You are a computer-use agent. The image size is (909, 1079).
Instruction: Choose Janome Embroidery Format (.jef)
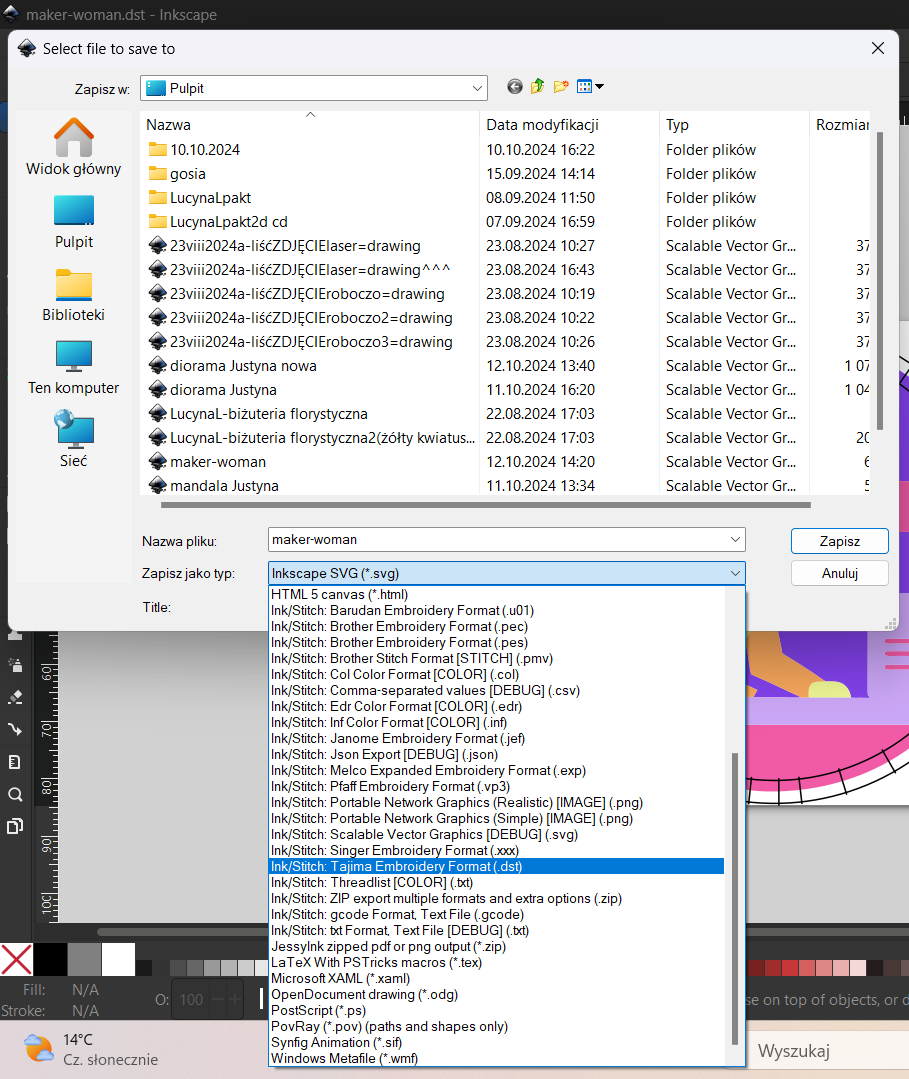click(x=496, y=738)
